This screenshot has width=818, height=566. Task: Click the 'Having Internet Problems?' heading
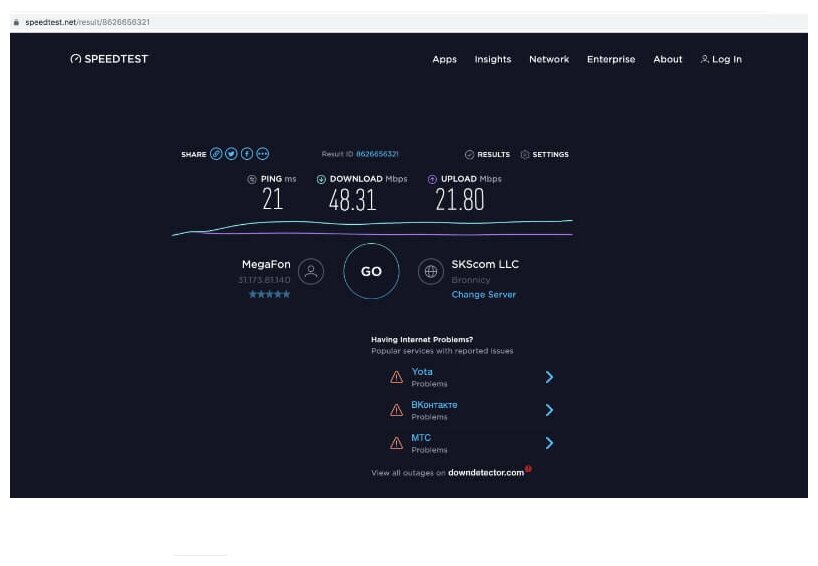(422, 340)
